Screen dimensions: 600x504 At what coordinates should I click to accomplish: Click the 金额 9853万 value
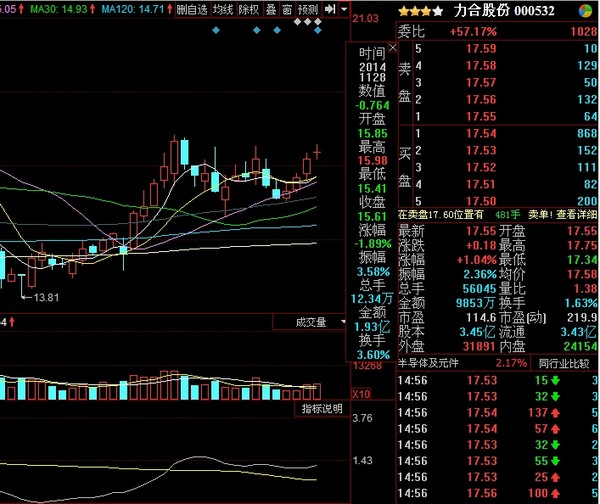point(475,303)
